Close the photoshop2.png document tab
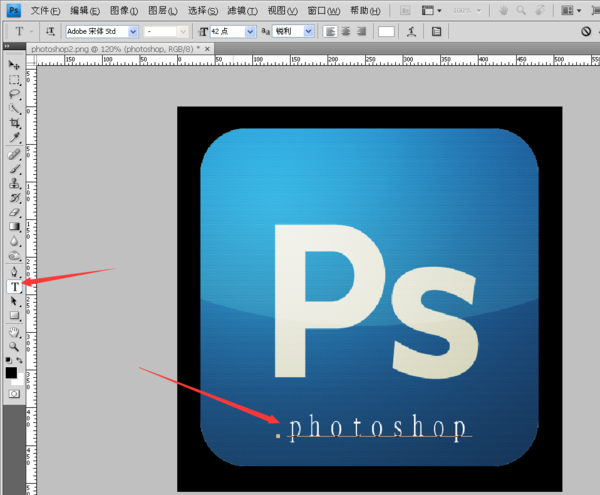This screenshot has height=495, width=600. click(x=207, y=49)
